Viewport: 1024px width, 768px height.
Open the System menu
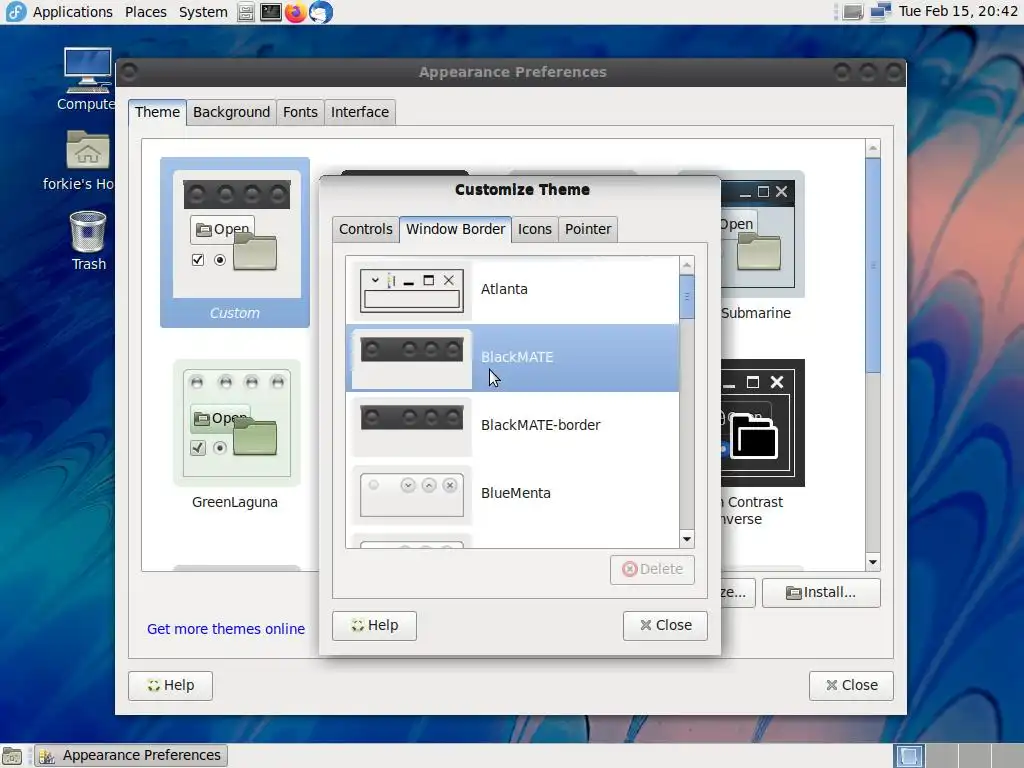point(203,12)
